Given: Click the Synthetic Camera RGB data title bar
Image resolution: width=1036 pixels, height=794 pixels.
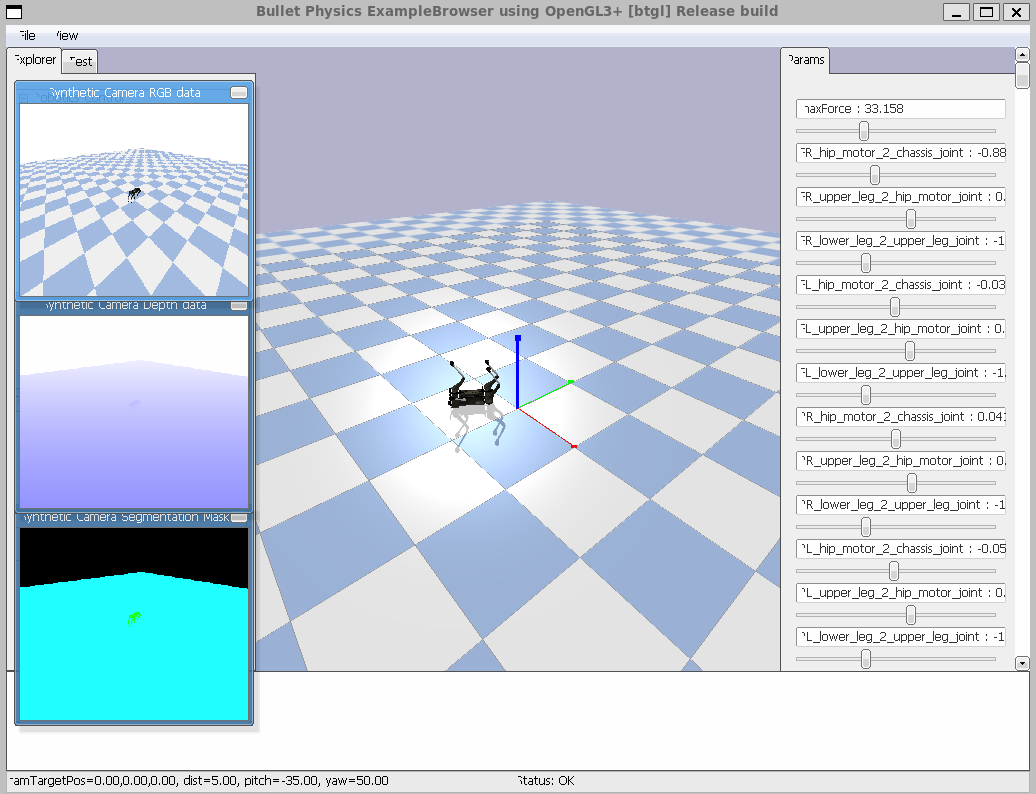Looking at the screenshot, I should [x=125, y=92].
